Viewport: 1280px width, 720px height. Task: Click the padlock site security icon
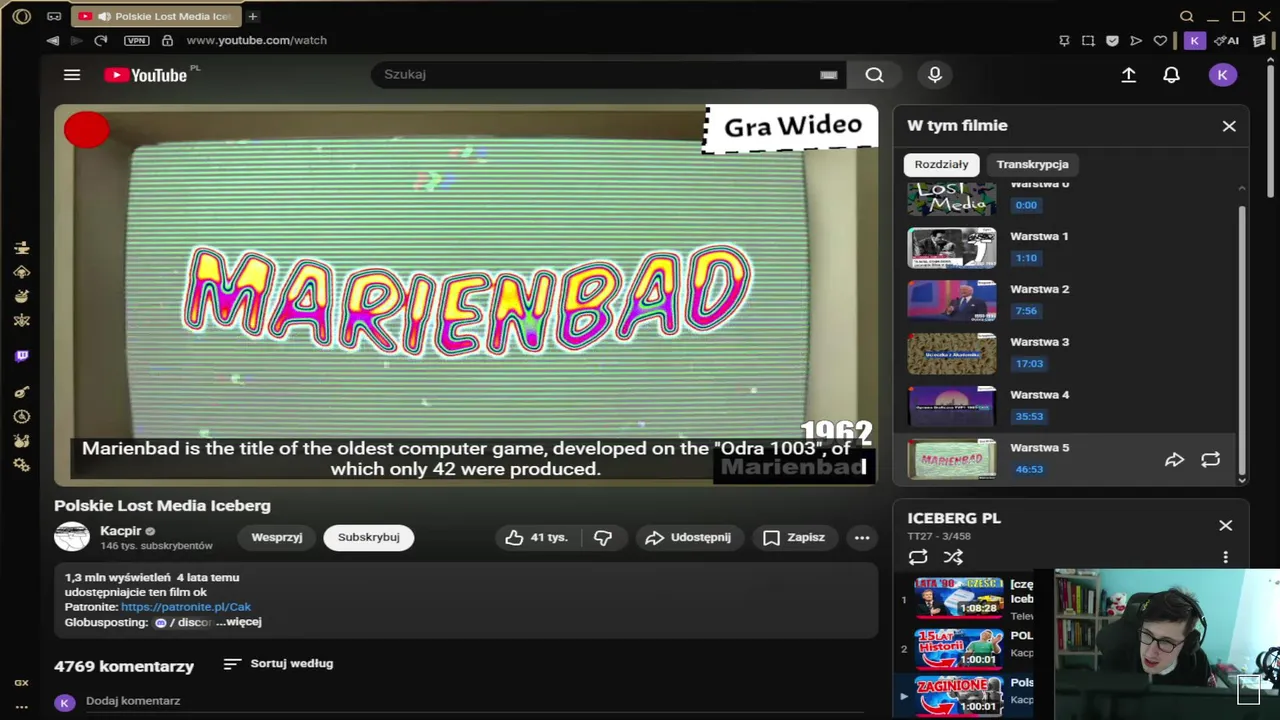(x=167, y=40)
